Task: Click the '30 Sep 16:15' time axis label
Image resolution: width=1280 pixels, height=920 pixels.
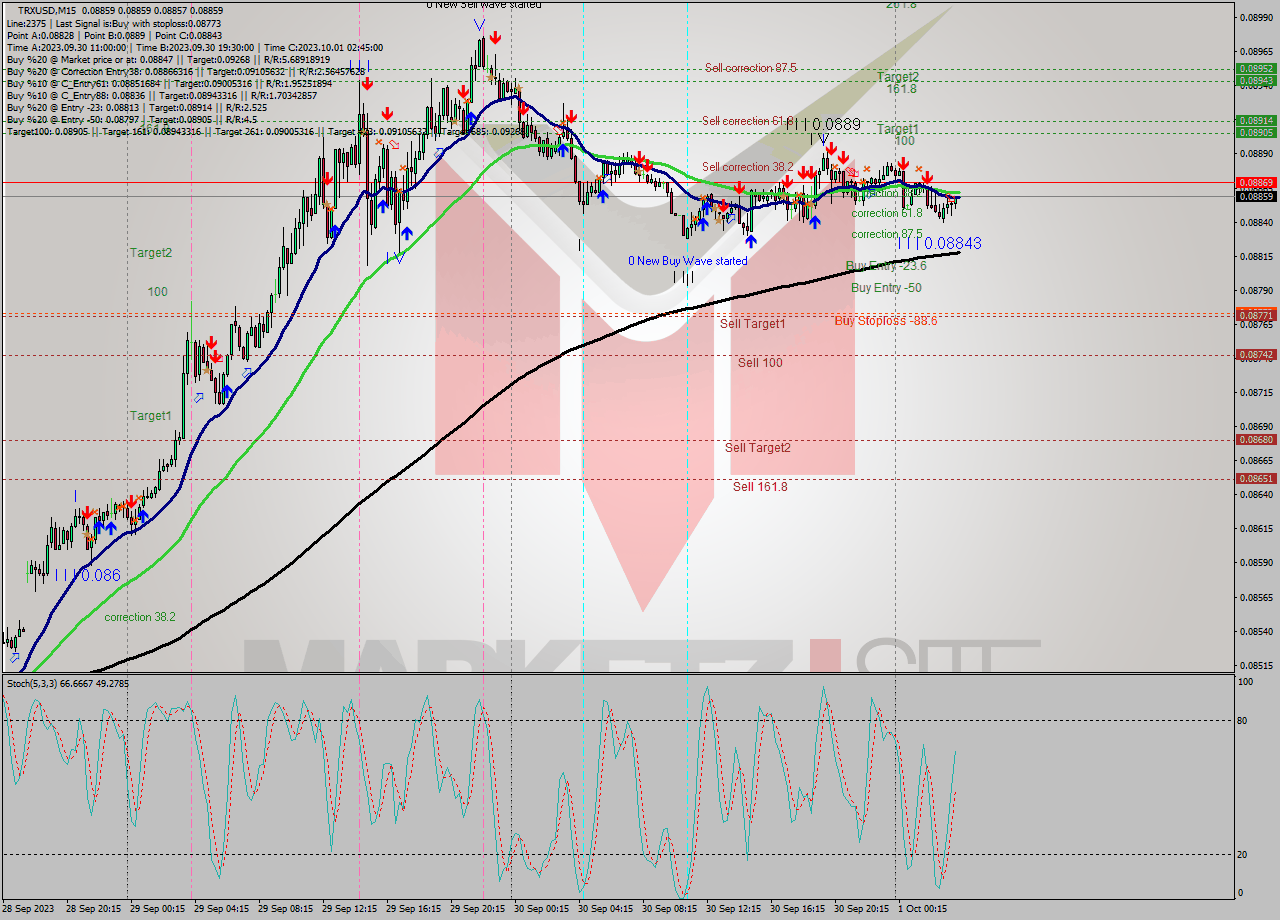Action: 797,909
